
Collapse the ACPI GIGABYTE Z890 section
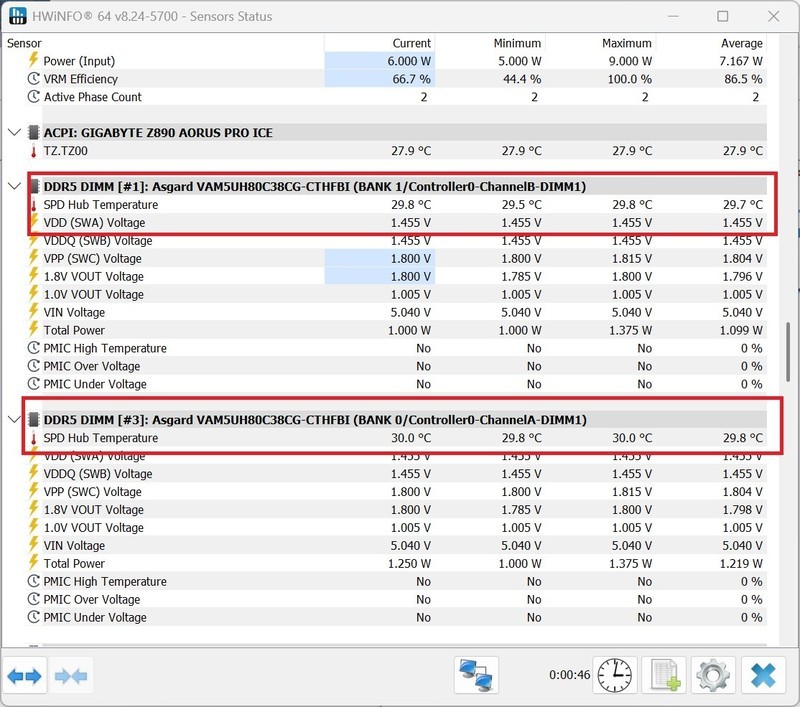[14, 133]
